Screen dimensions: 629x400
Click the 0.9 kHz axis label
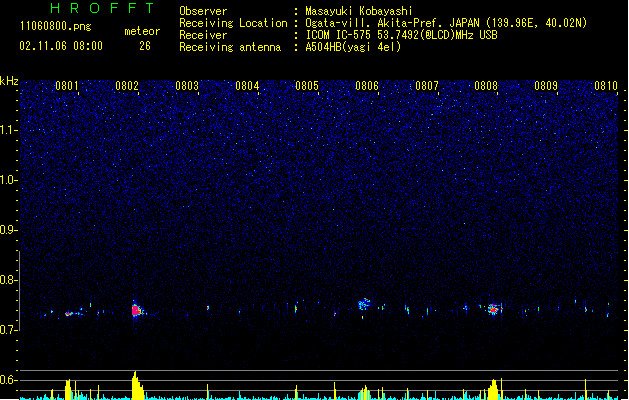point(9,230)
